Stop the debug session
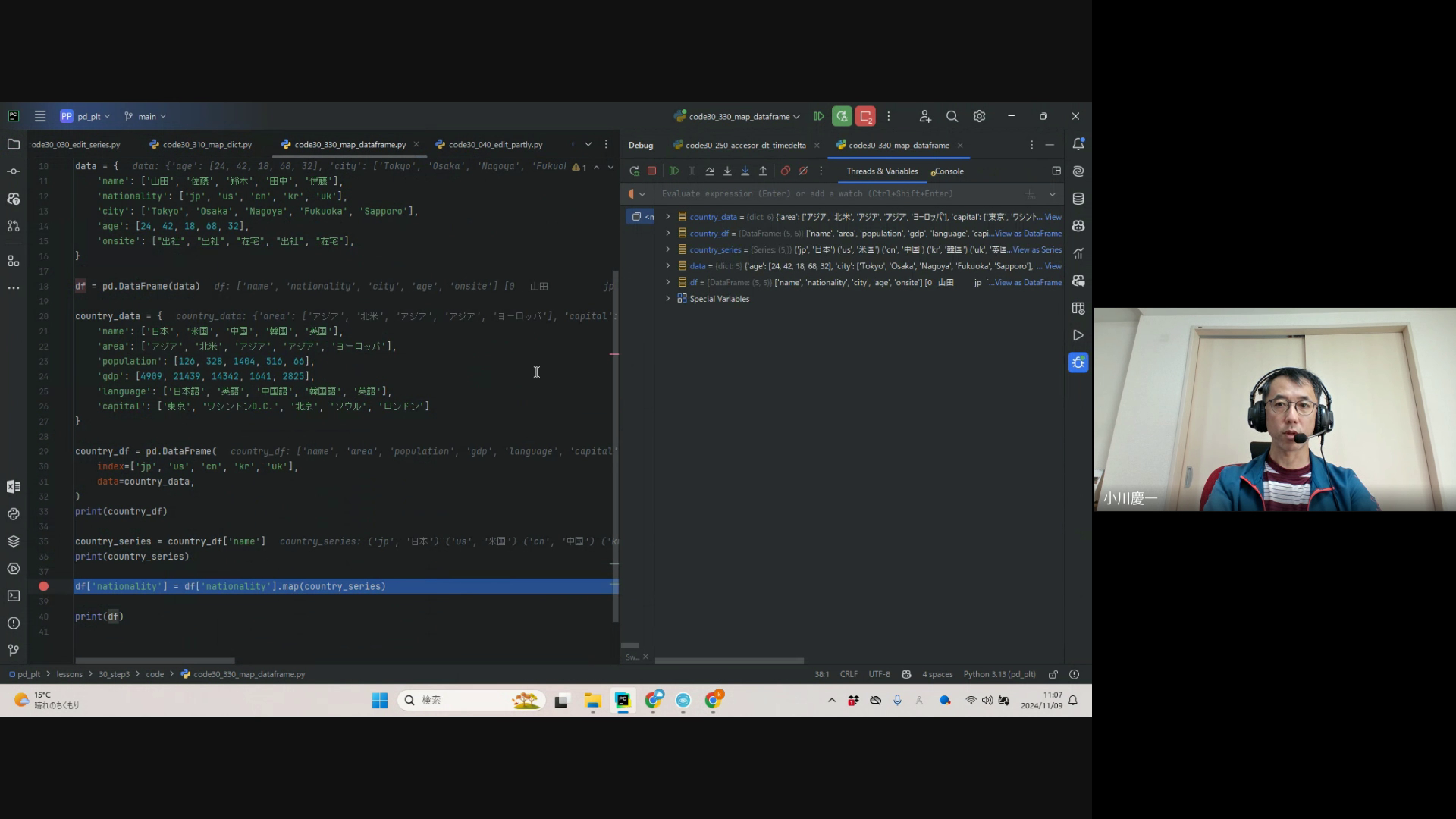The image size is (1456, 819). click(651, 171)
